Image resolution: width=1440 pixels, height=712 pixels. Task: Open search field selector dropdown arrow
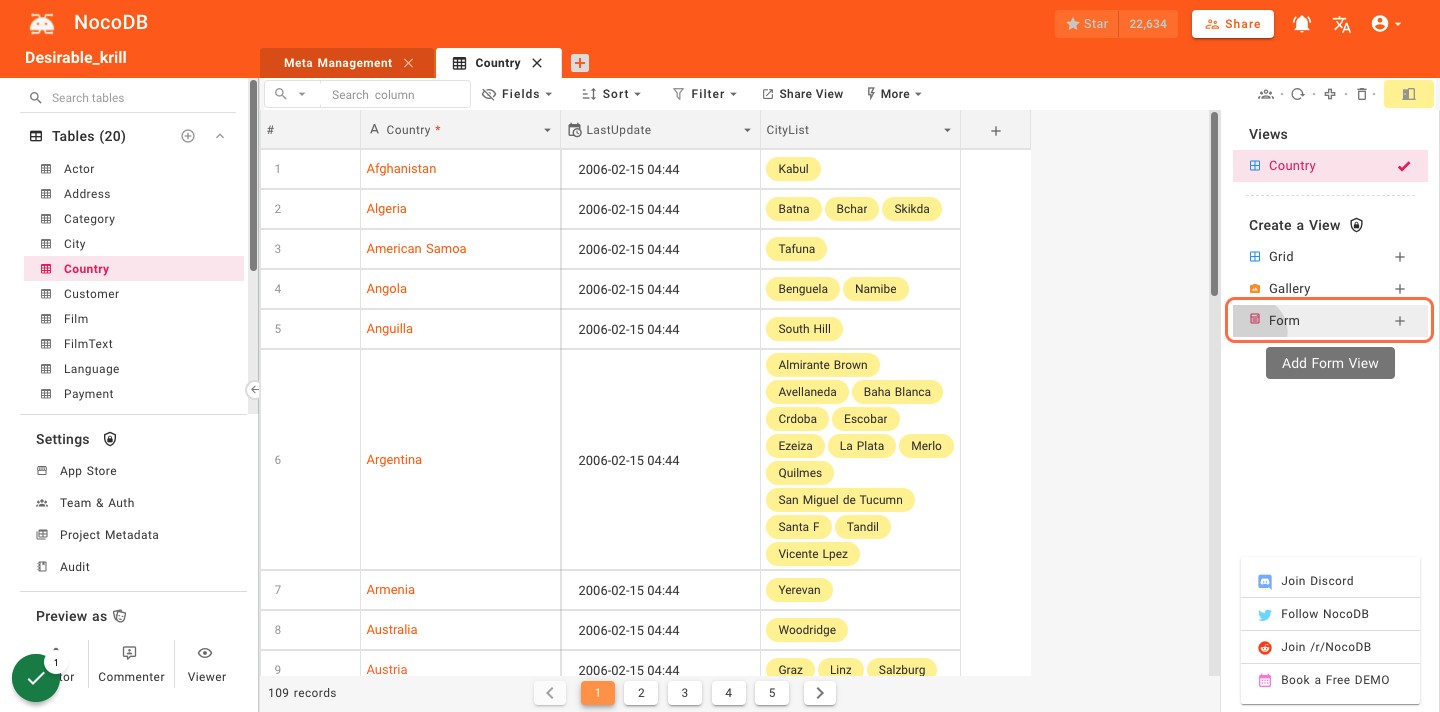(x=302, y=94)
